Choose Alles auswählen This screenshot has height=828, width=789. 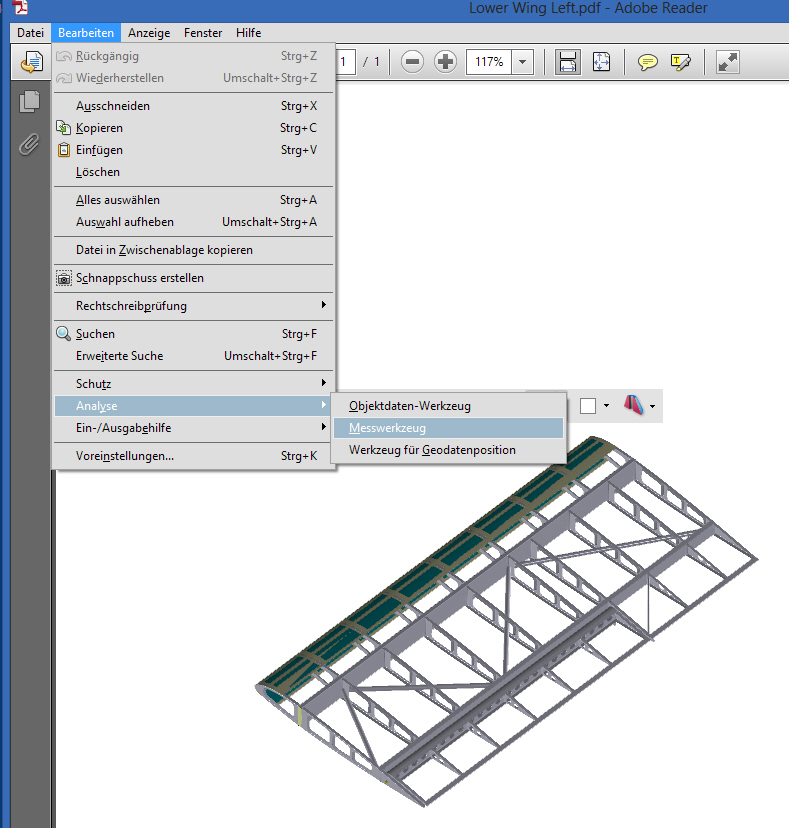(194, 200)
